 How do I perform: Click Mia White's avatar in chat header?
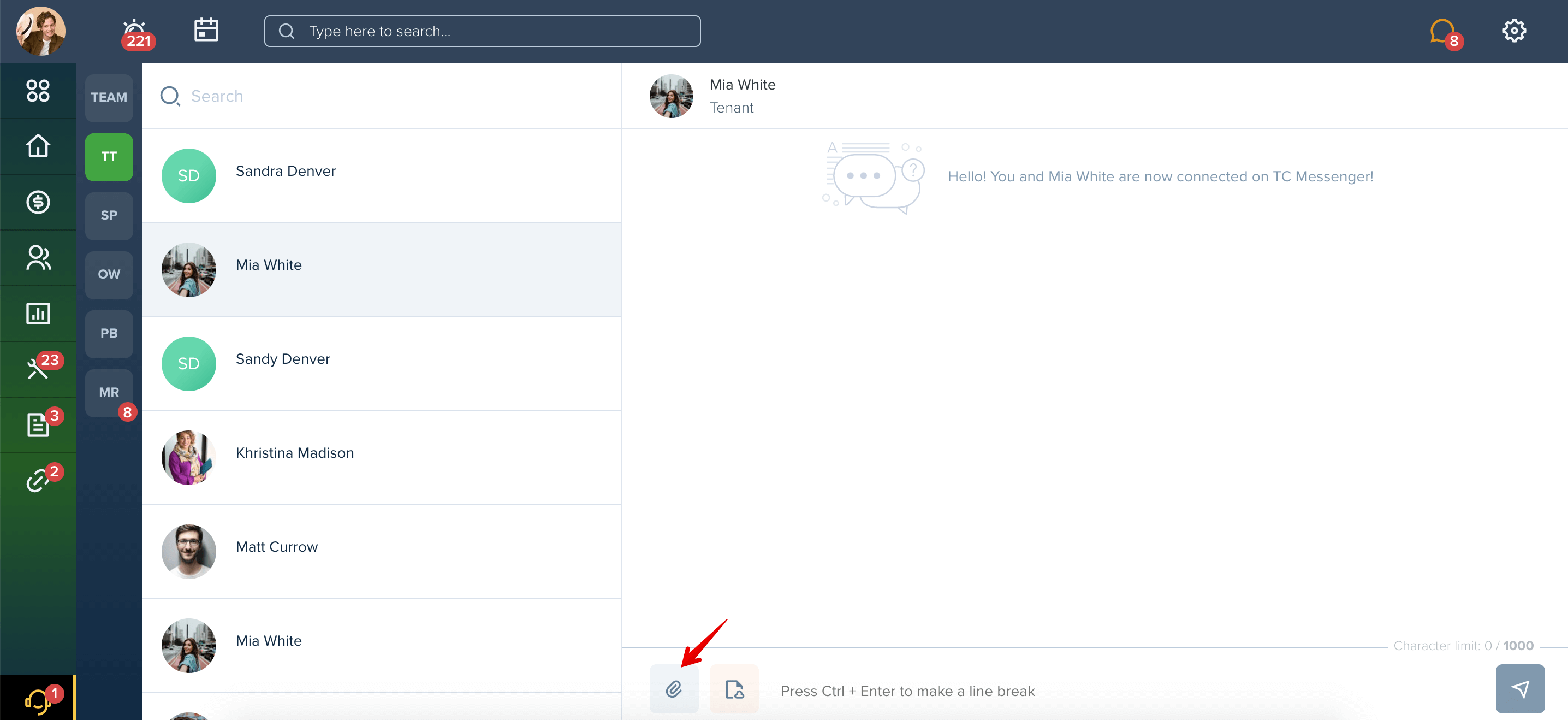[671, 96]
